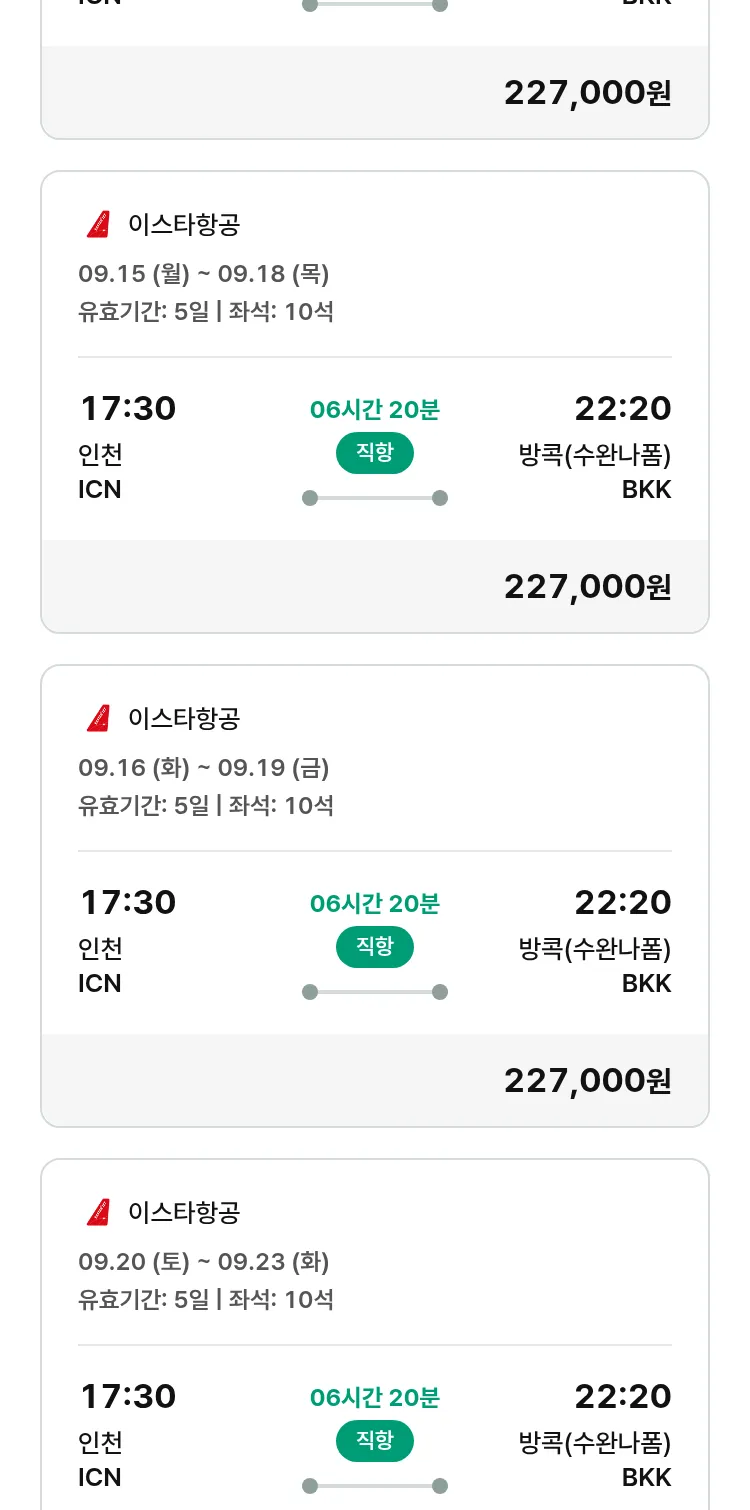Select 227,000원 price of the 09.15 flight
This screenshot has height=1510, width=750.
point(587,587)
